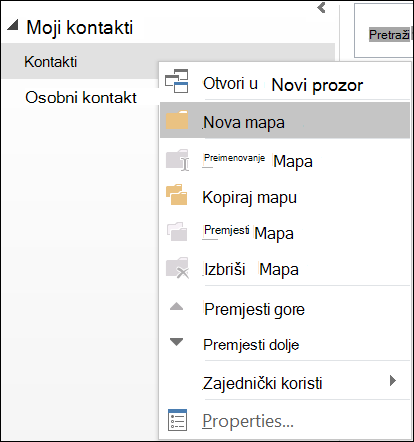This screenshot has height=442, width=414.
Task: Click the Properties list icon
Action: 177,420
